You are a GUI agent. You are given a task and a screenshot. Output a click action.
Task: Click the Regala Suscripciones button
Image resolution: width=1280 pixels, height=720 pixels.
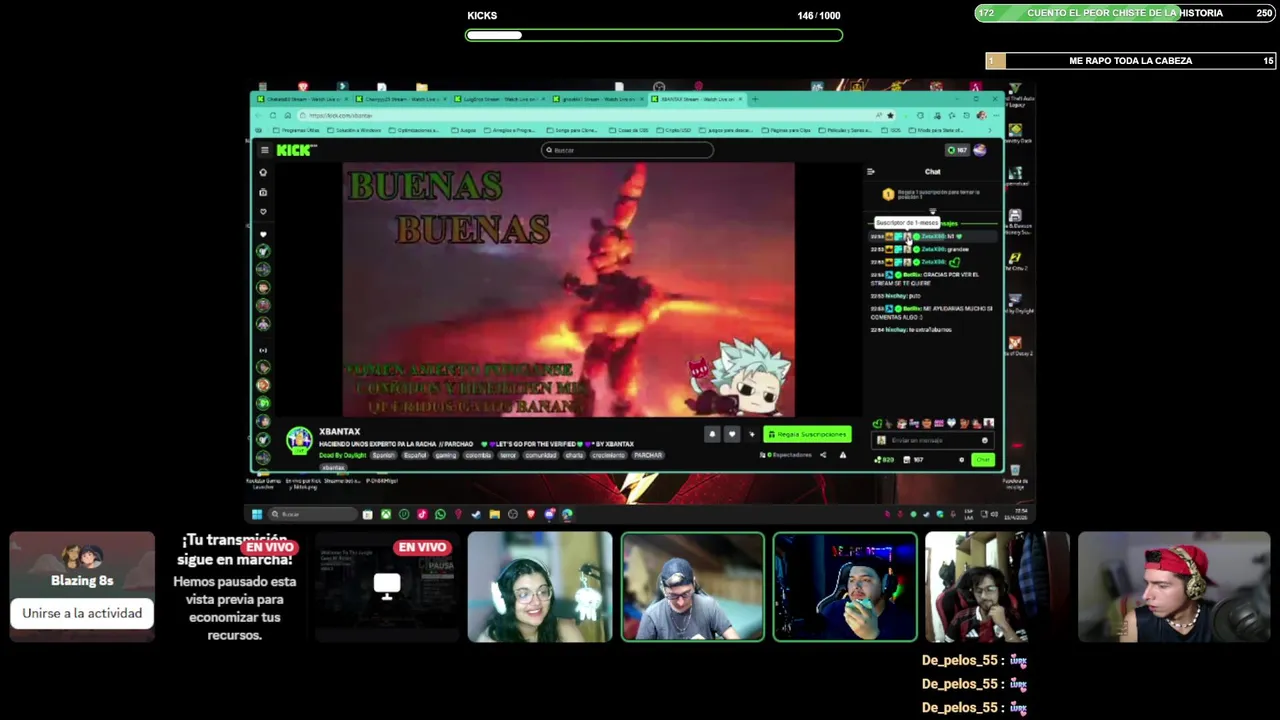(807, 434)
